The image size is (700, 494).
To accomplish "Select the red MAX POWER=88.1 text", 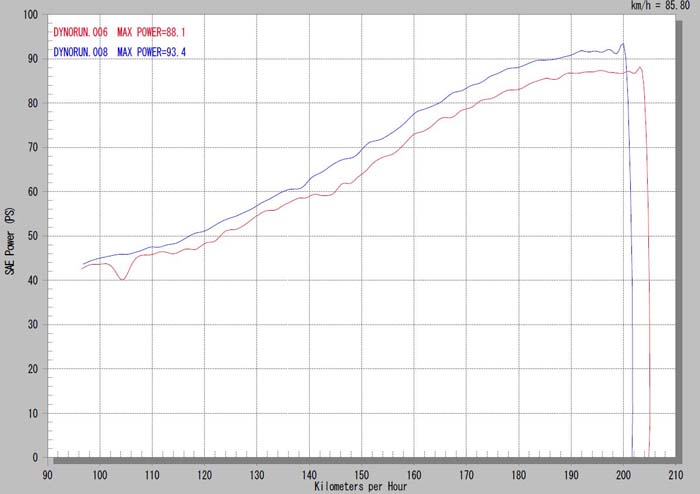I will point(151,32).
